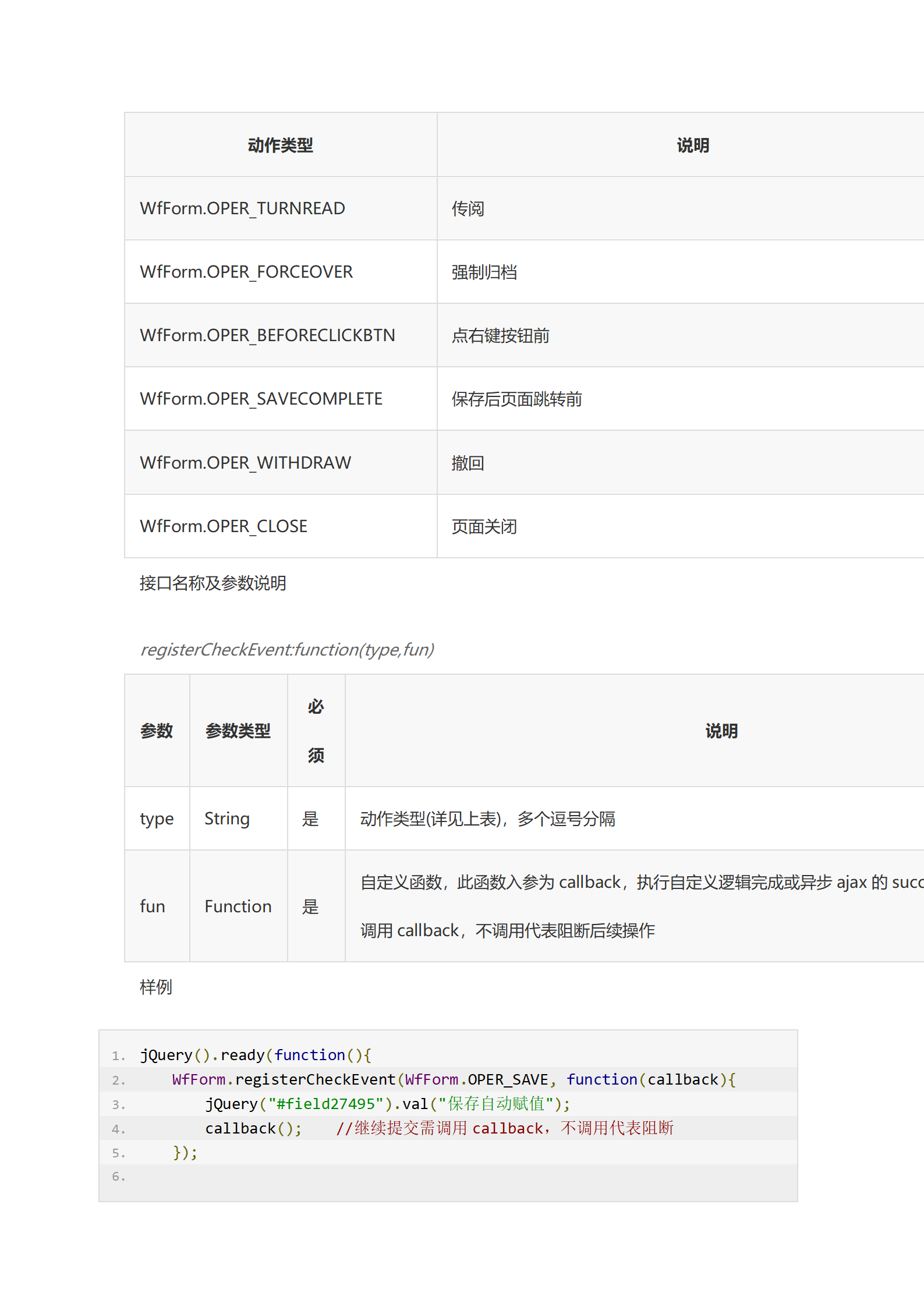Select the 保存后页面跳转前 description text
924x1307 pixels.
tap(516, 399)
